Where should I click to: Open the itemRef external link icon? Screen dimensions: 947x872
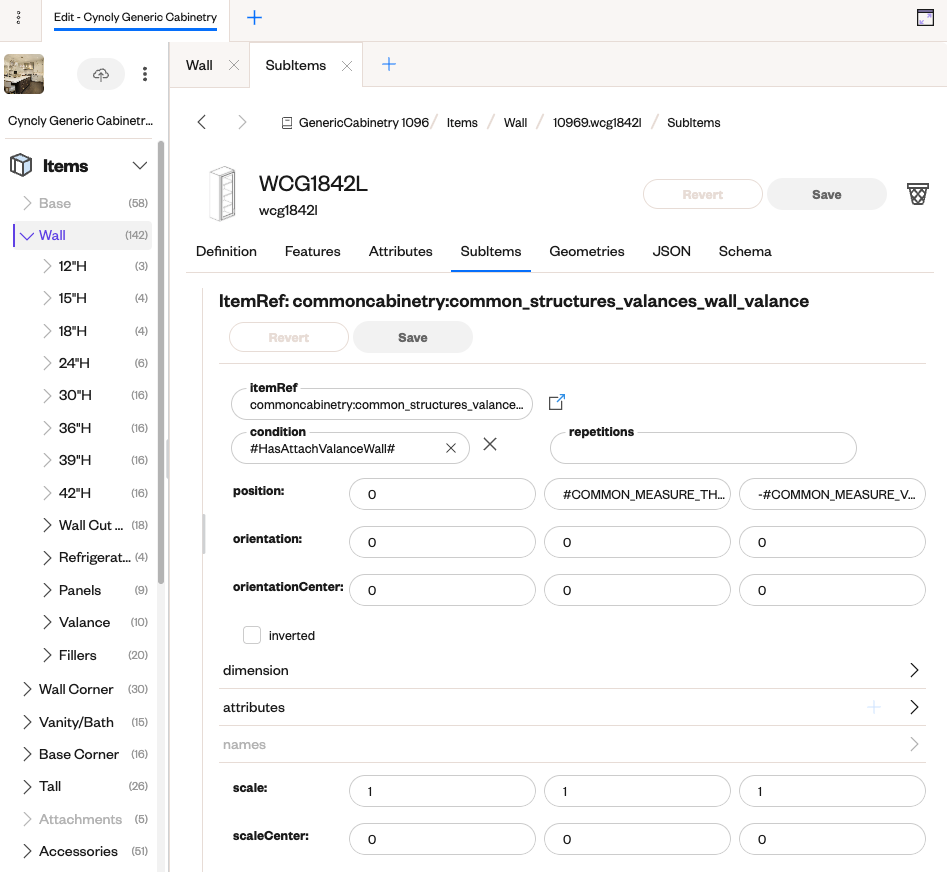coord(556,402)
